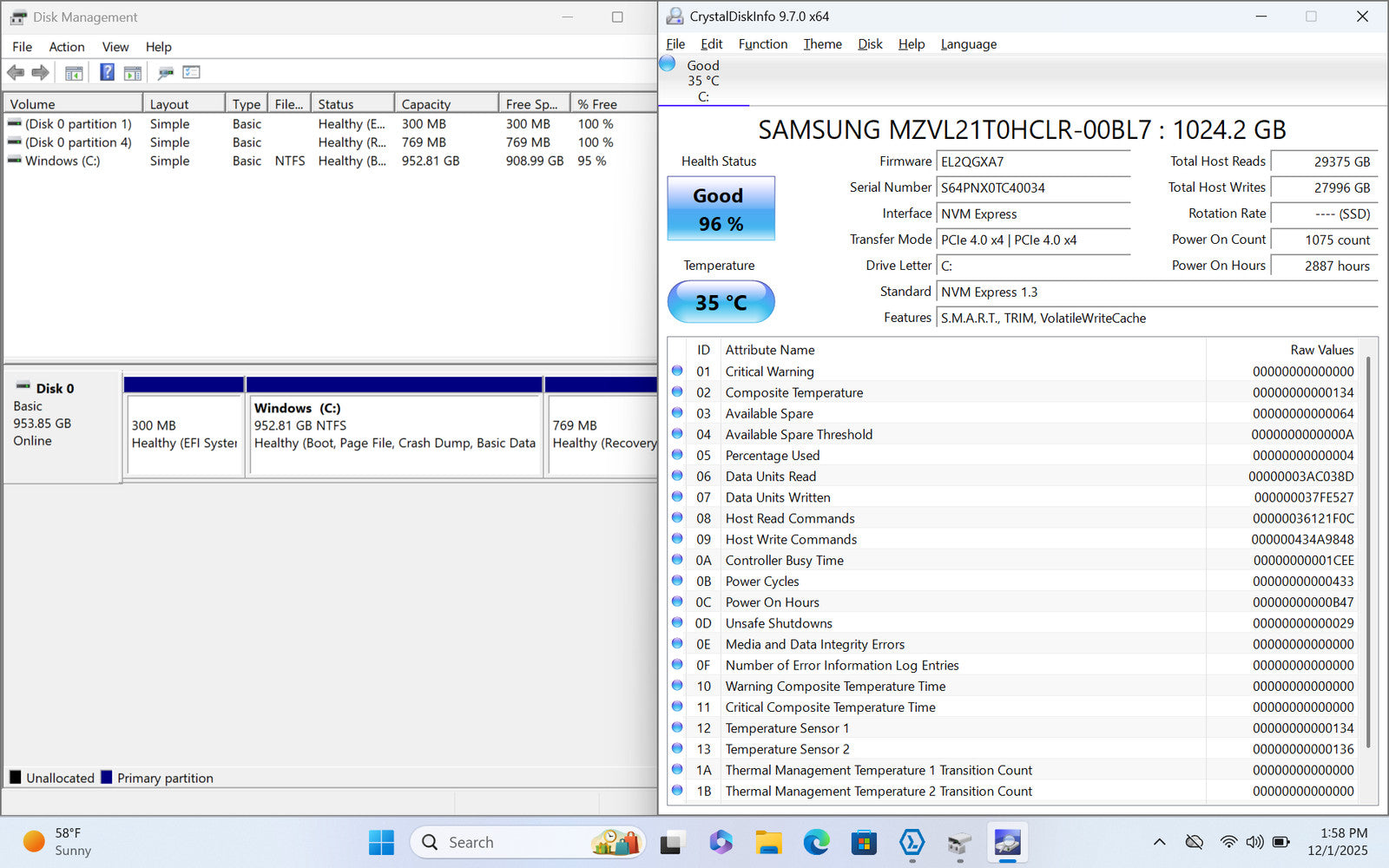Select the Windows (C:) partition block
Viewport: 1389px width, 868px height.
(x=395, y=434)
